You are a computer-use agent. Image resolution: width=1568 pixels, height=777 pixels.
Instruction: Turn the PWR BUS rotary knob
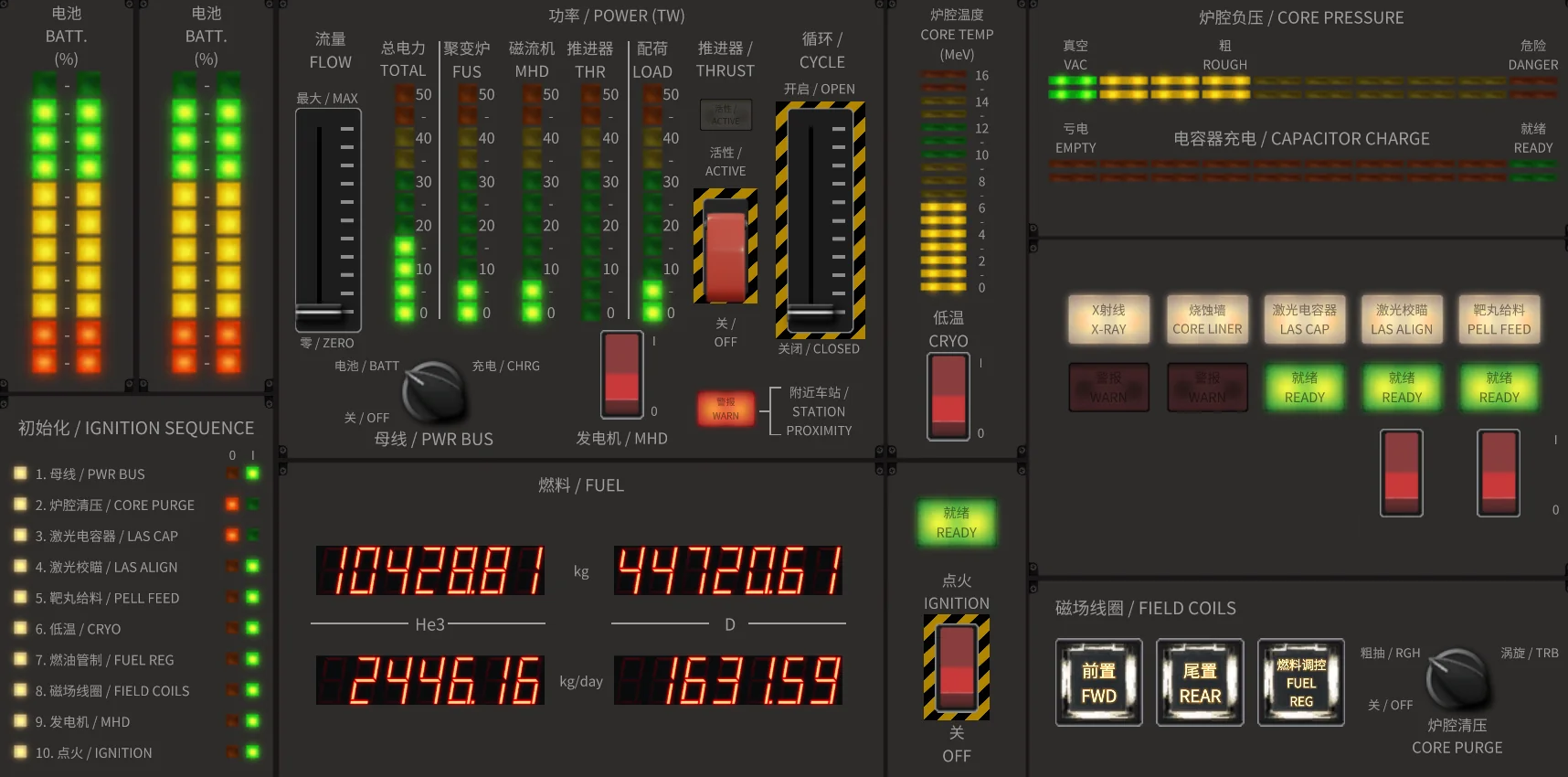click(x=433, y=390)
